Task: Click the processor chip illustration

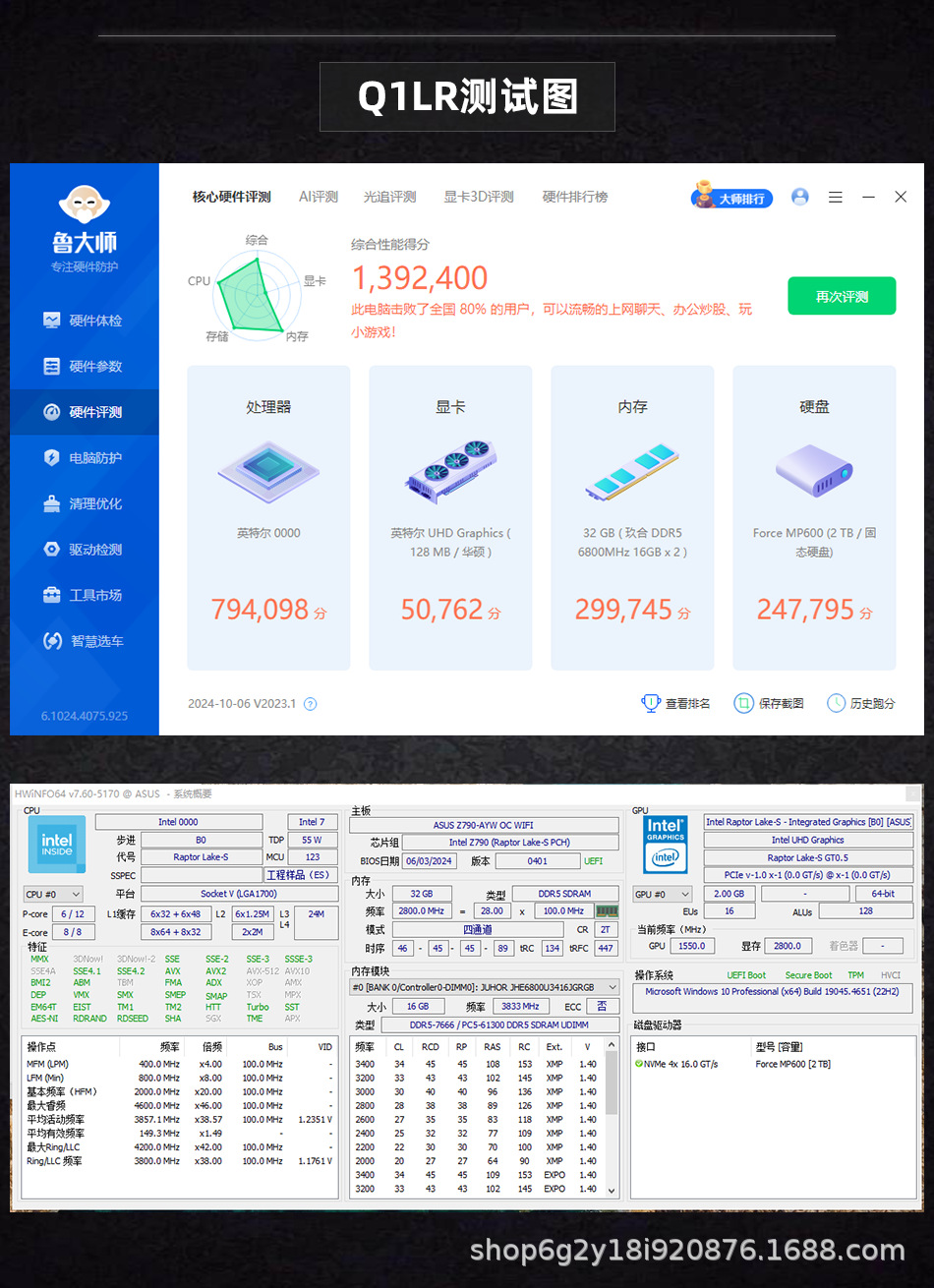Action: tap(268, 474)
